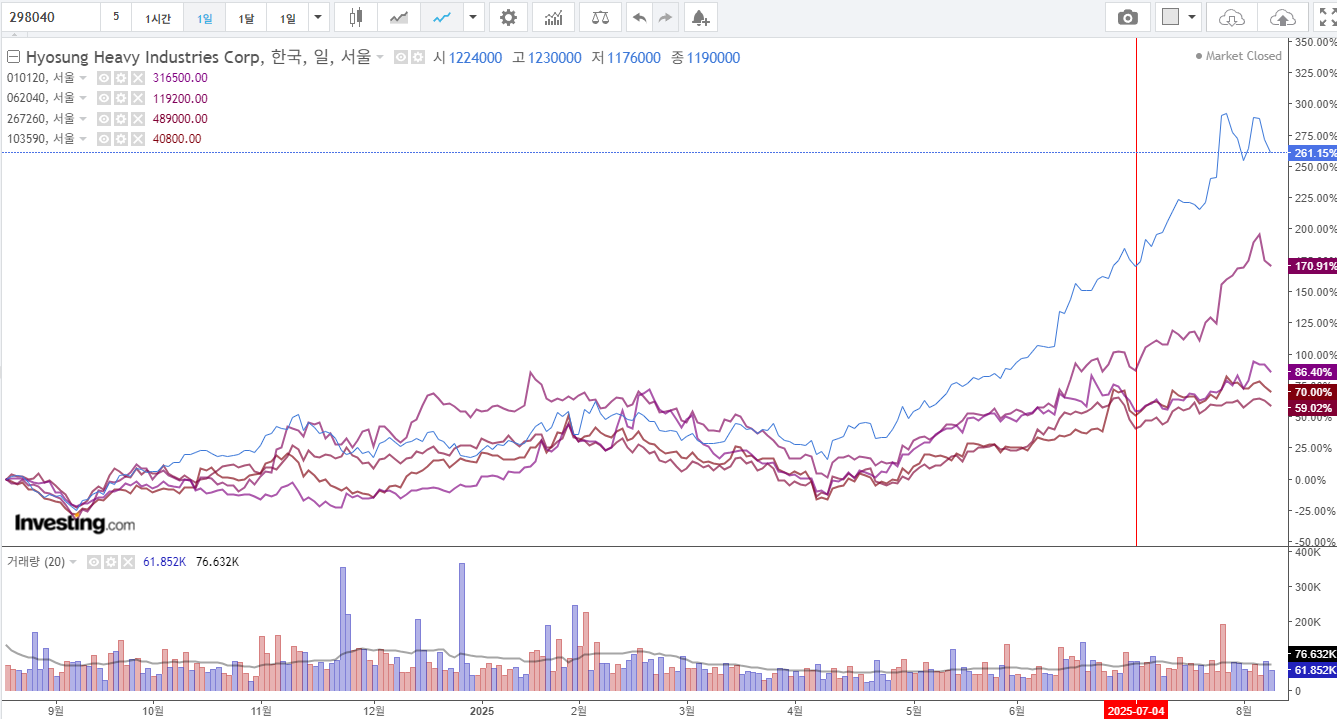This screenshot has height=719, width=1337.
Task: Select the highlighted blue 1일 interval
Action: [204, 18]
